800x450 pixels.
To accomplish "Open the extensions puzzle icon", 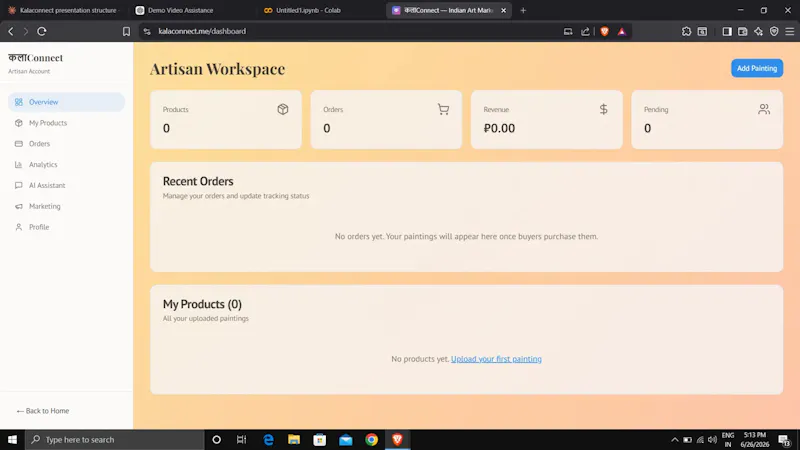I will tap(686, 32).
